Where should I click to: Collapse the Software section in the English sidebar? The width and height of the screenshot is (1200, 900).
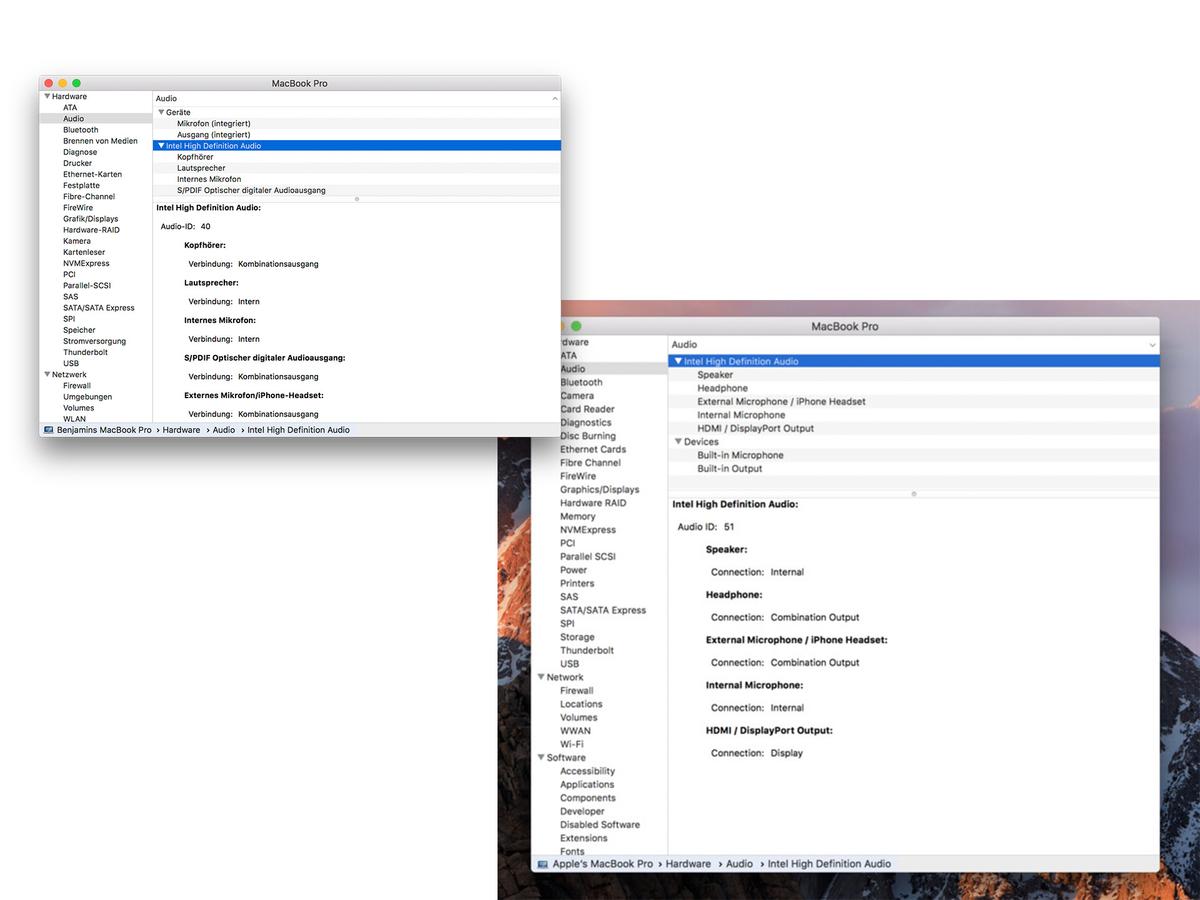[541, 758]
